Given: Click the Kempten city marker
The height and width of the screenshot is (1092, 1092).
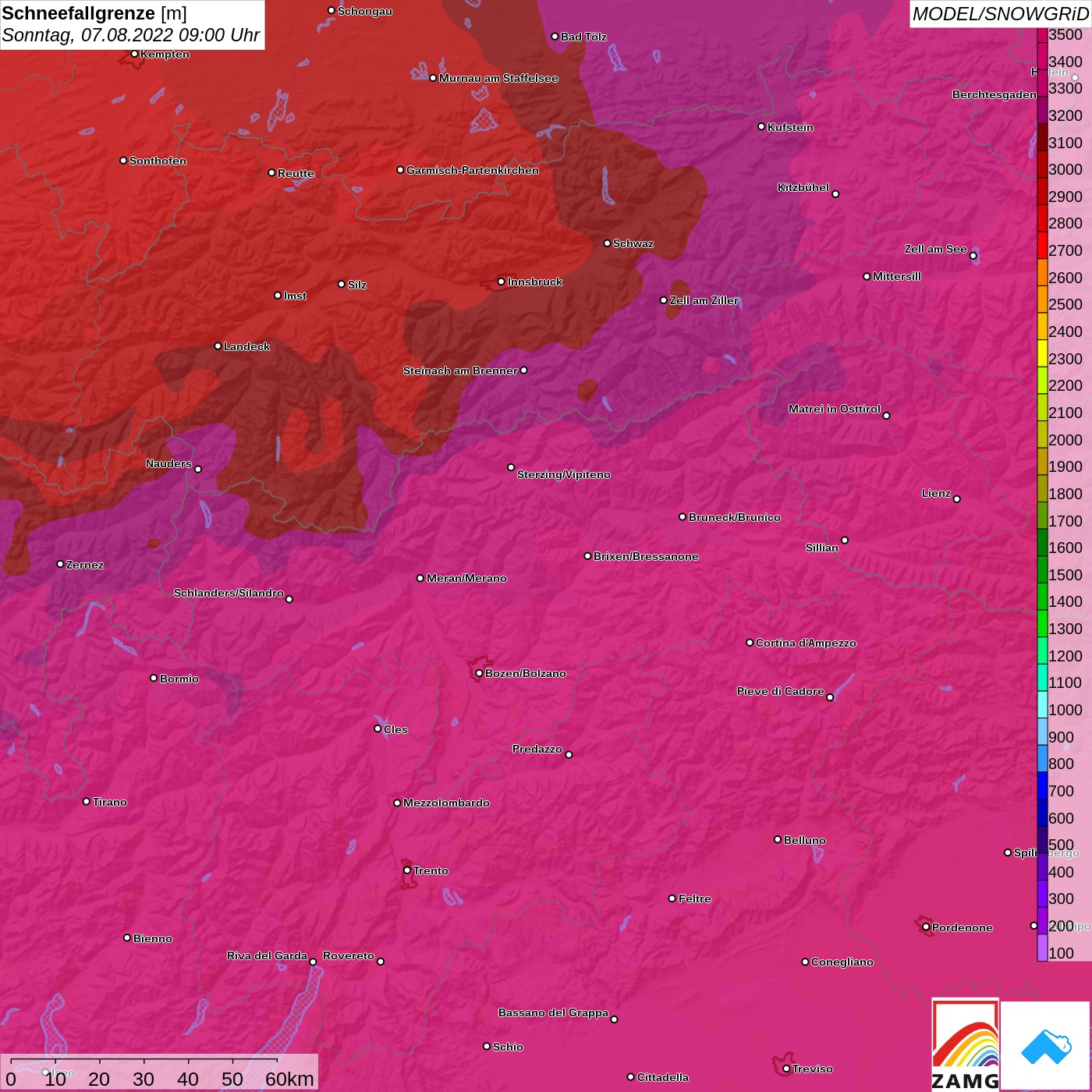Looking at the screenshot, I should pos(134,54).
